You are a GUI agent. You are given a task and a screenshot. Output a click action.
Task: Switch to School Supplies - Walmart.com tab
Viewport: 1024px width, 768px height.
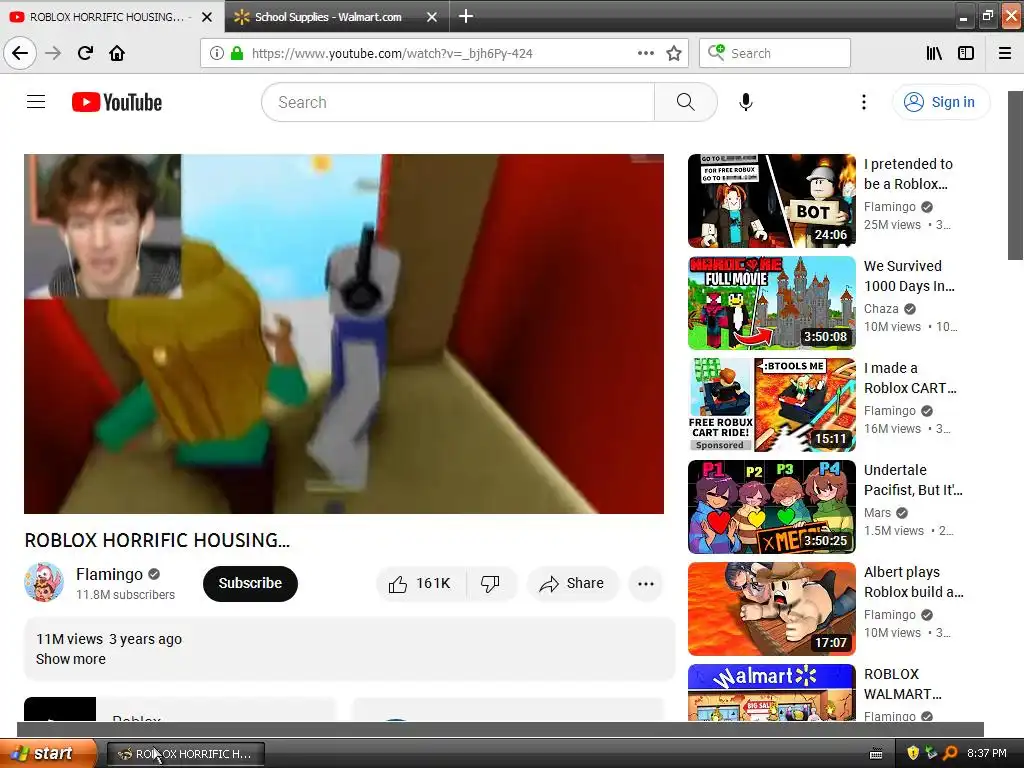[328, 17]
